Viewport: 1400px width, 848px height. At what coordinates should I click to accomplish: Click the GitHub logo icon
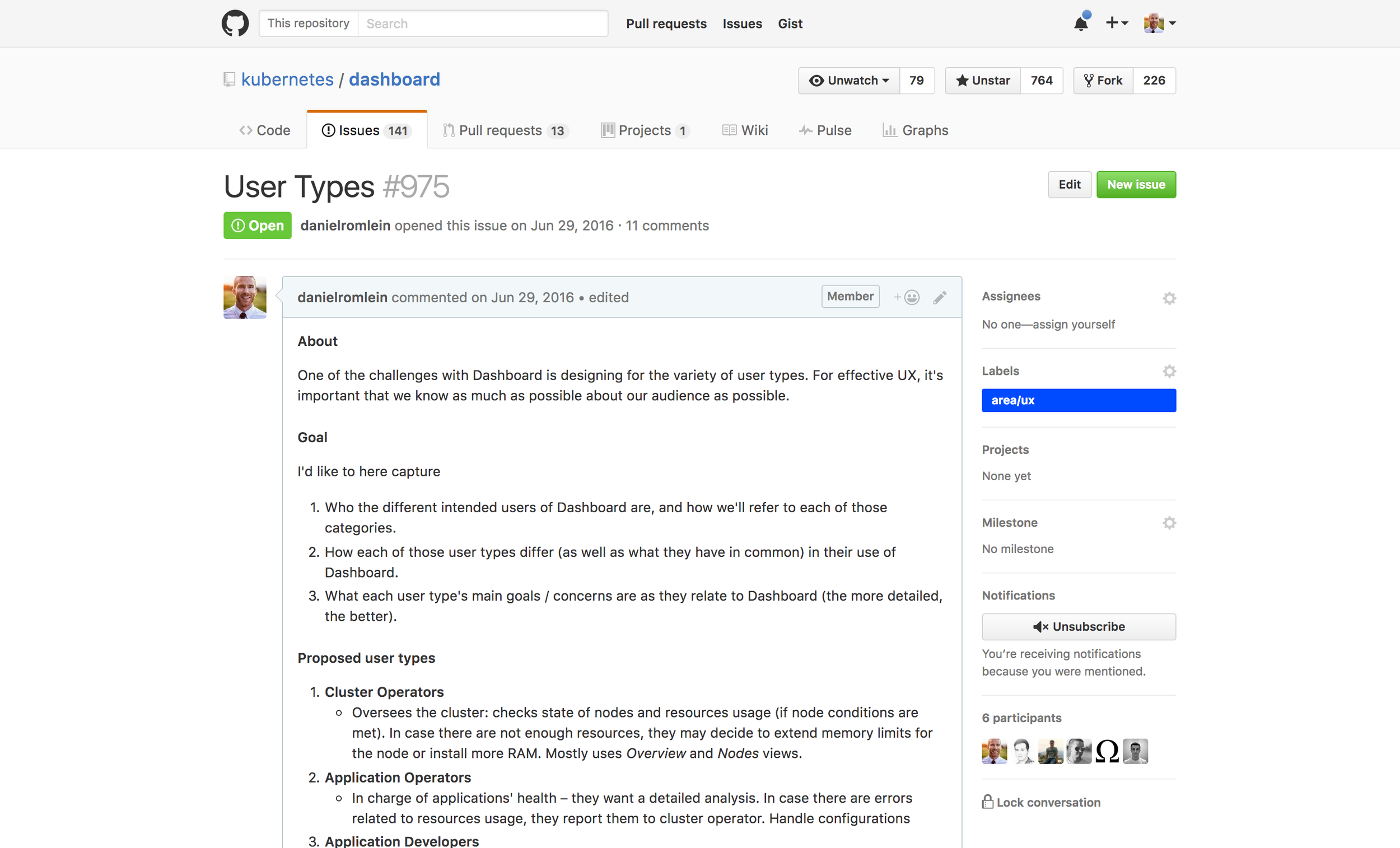(x=235, y=23)
